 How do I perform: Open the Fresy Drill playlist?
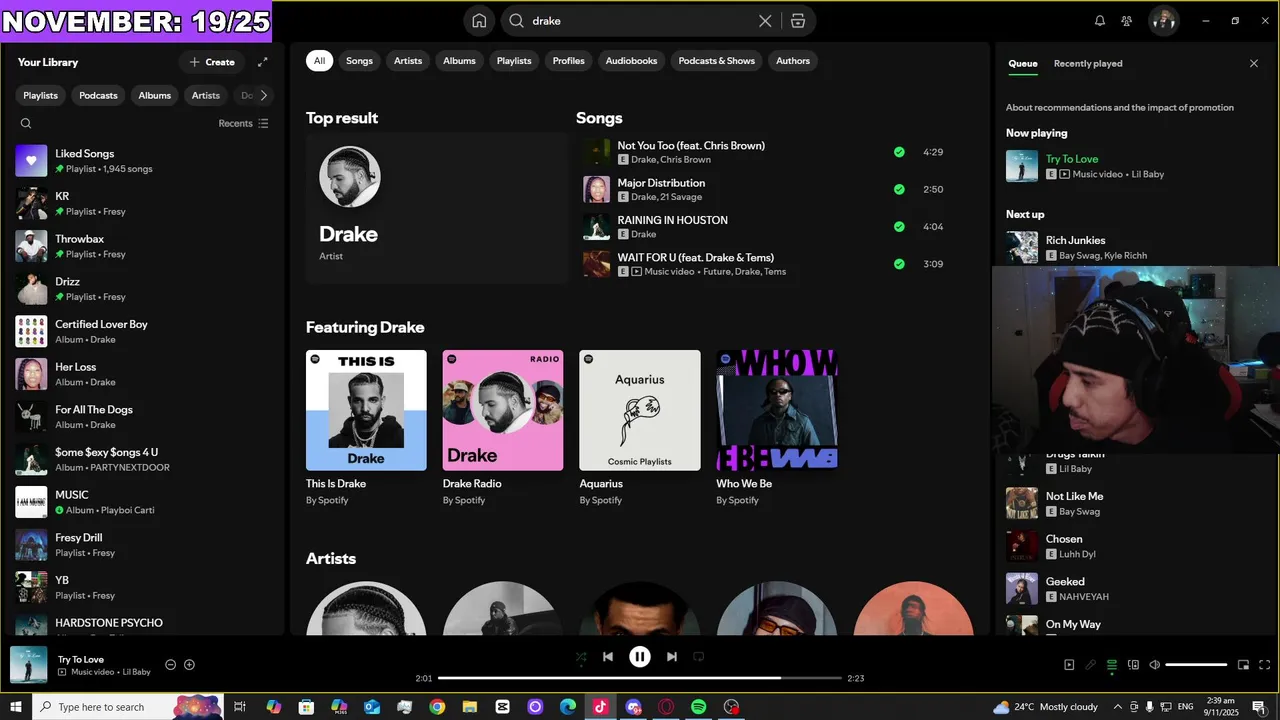(145, 545)
